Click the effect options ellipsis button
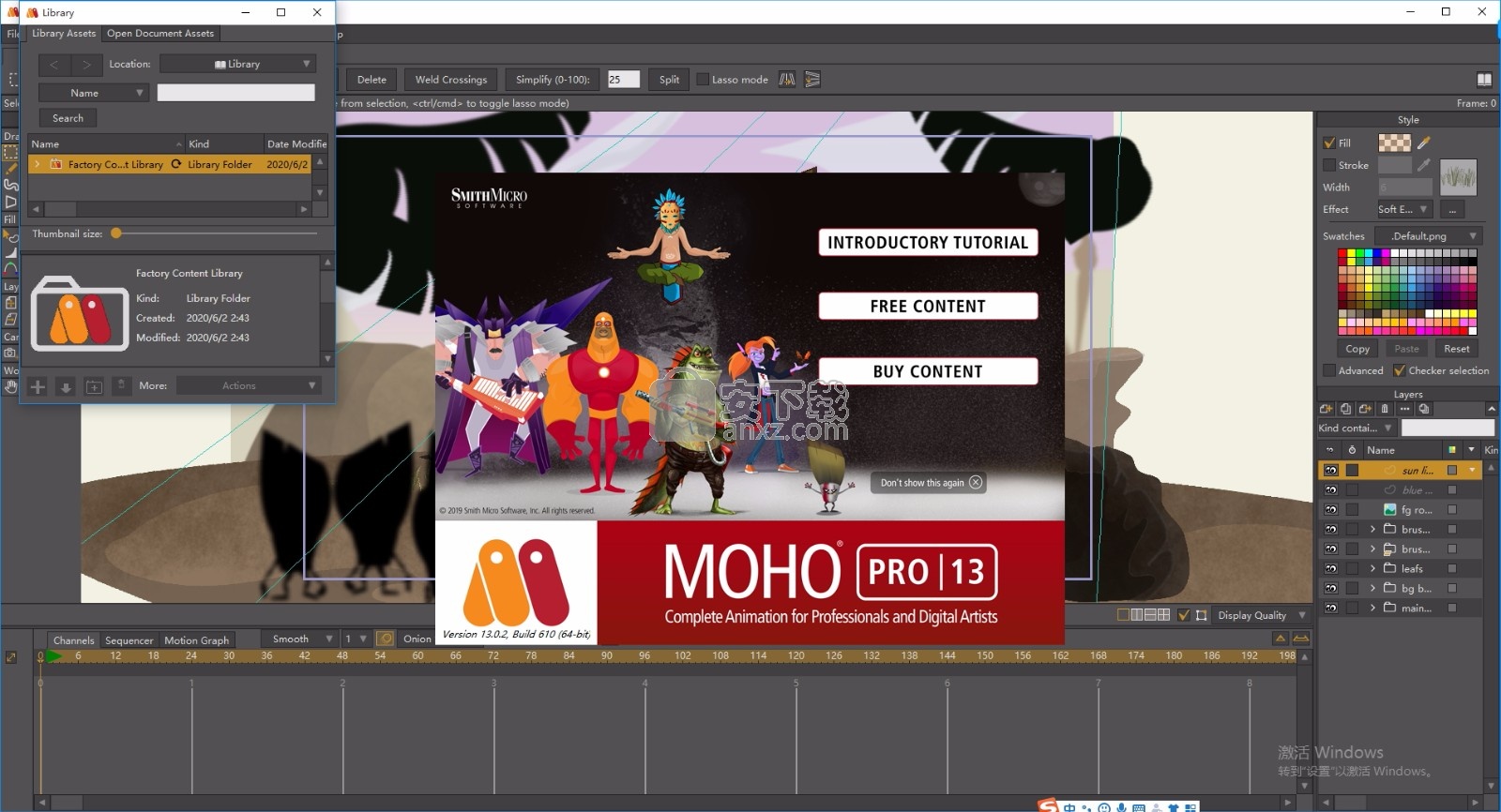 coord(1452,209)
